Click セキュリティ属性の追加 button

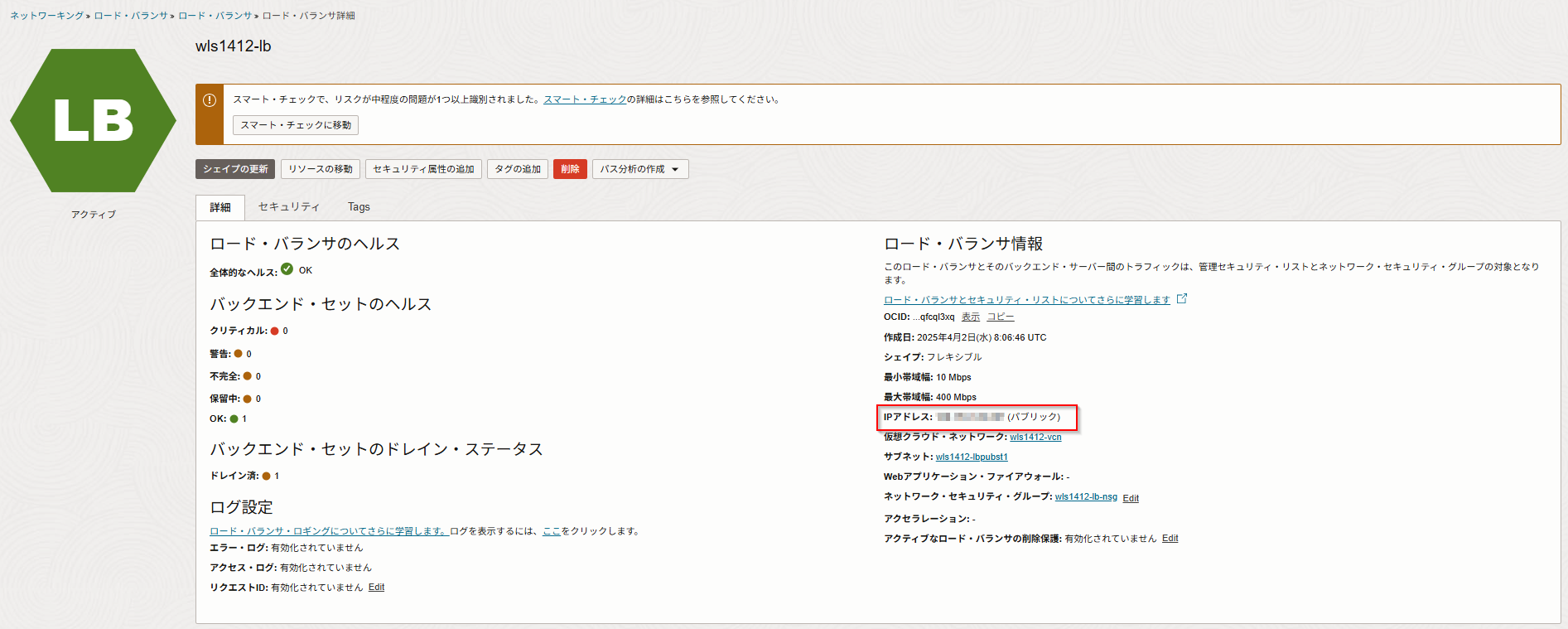coord(423,169)
